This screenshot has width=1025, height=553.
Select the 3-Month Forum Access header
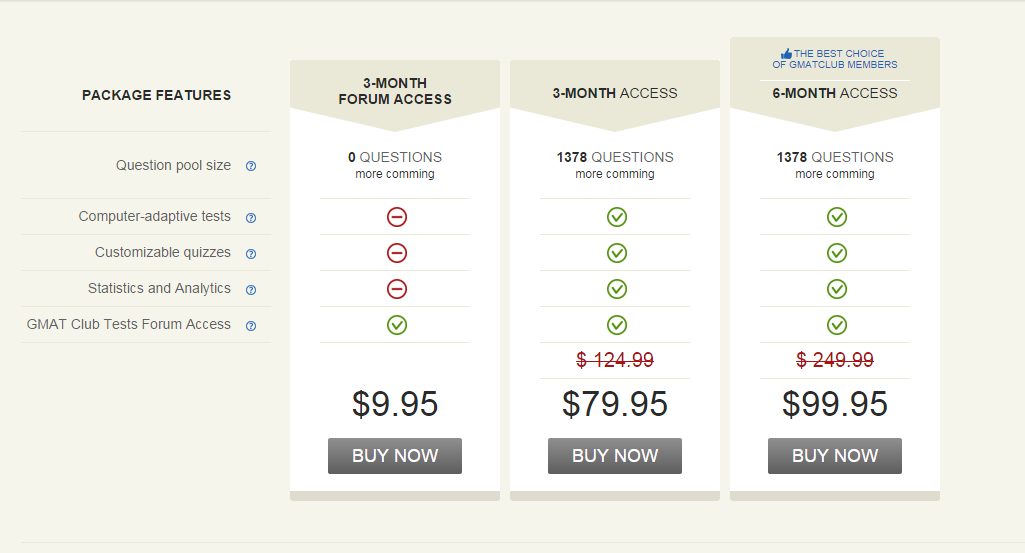395,91
